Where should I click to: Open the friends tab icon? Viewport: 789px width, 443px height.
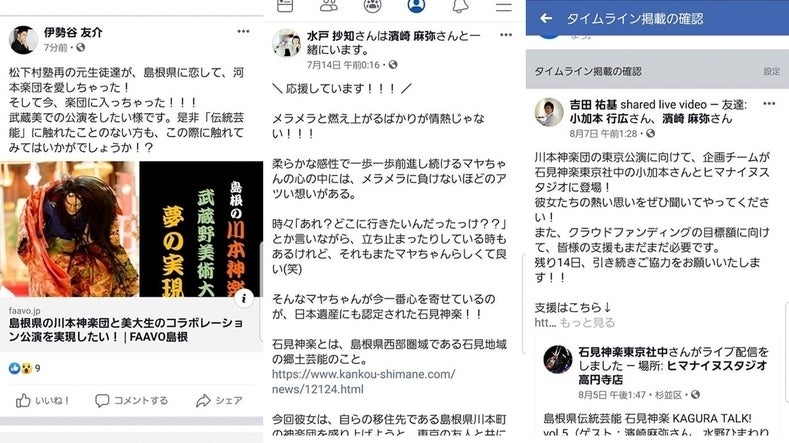329,6
